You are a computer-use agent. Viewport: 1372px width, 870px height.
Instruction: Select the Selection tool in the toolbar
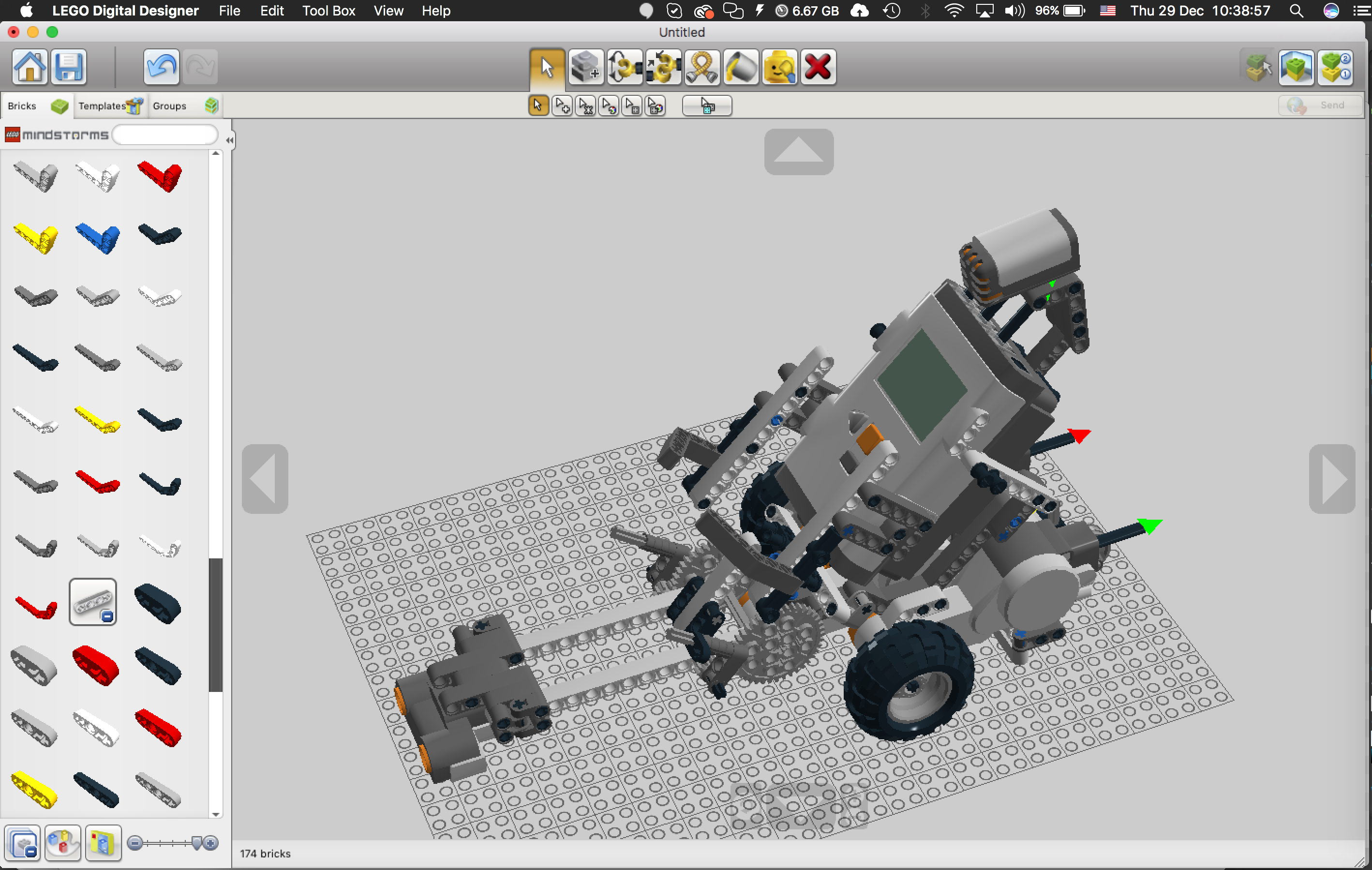[x=545, y=67]
